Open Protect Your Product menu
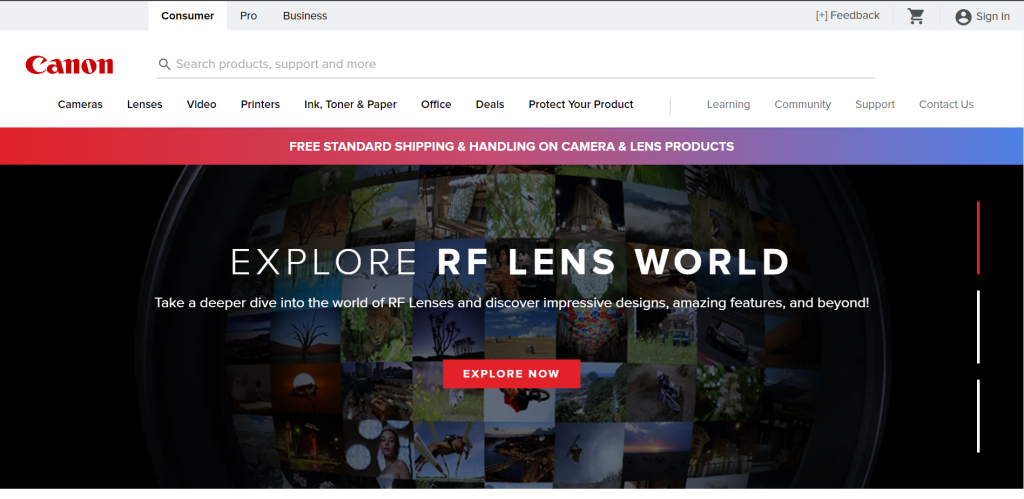 (x=581, y=105)
